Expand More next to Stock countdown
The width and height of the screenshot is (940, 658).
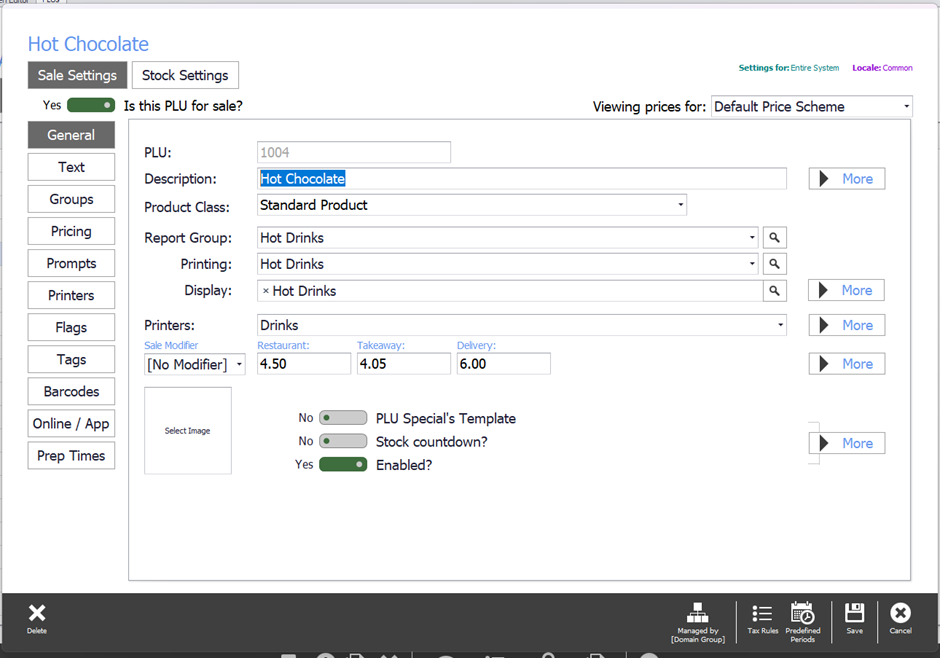pos(846,443)
